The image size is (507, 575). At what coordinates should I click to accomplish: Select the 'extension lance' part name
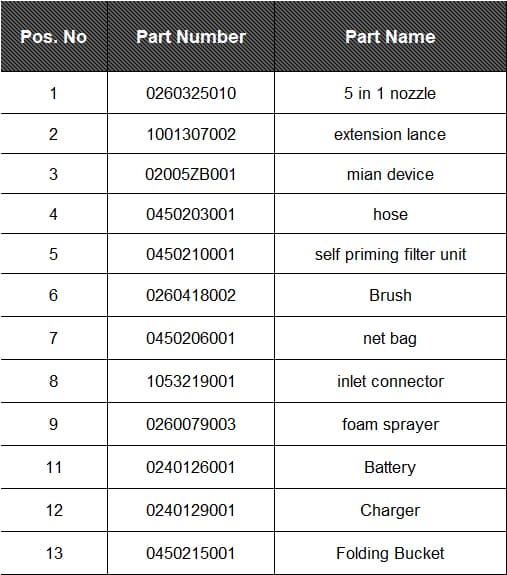point(390,134)
